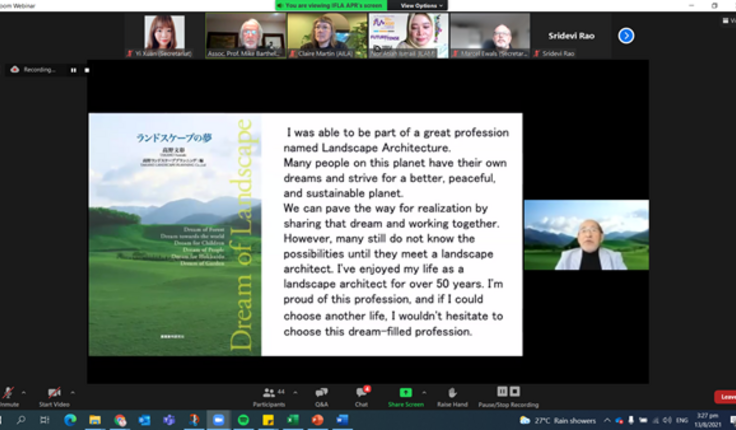Open Google Chrome from the taskbar

click(120, 420)
